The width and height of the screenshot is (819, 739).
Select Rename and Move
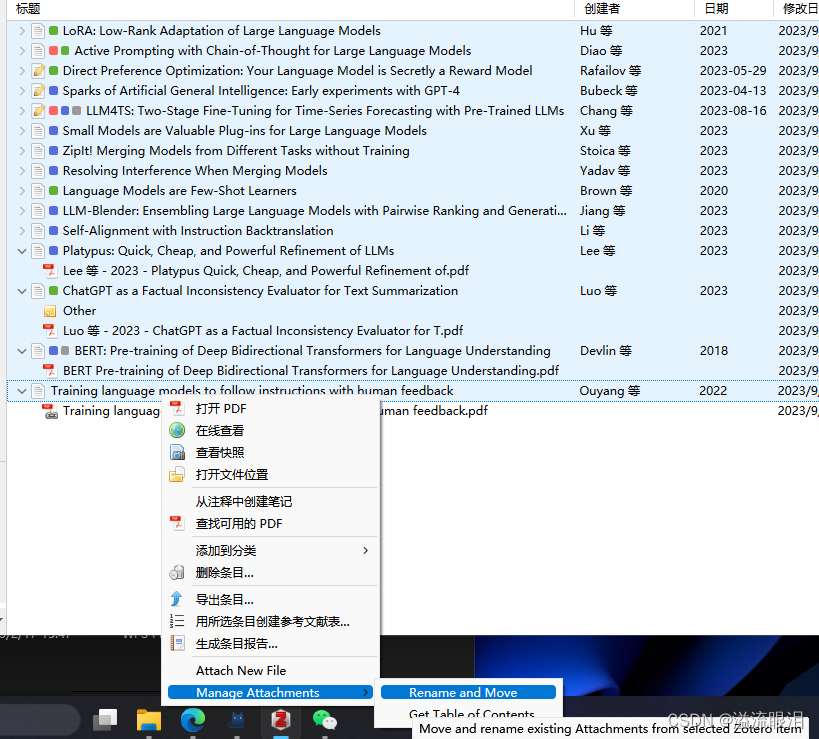[x=468, y=693]
